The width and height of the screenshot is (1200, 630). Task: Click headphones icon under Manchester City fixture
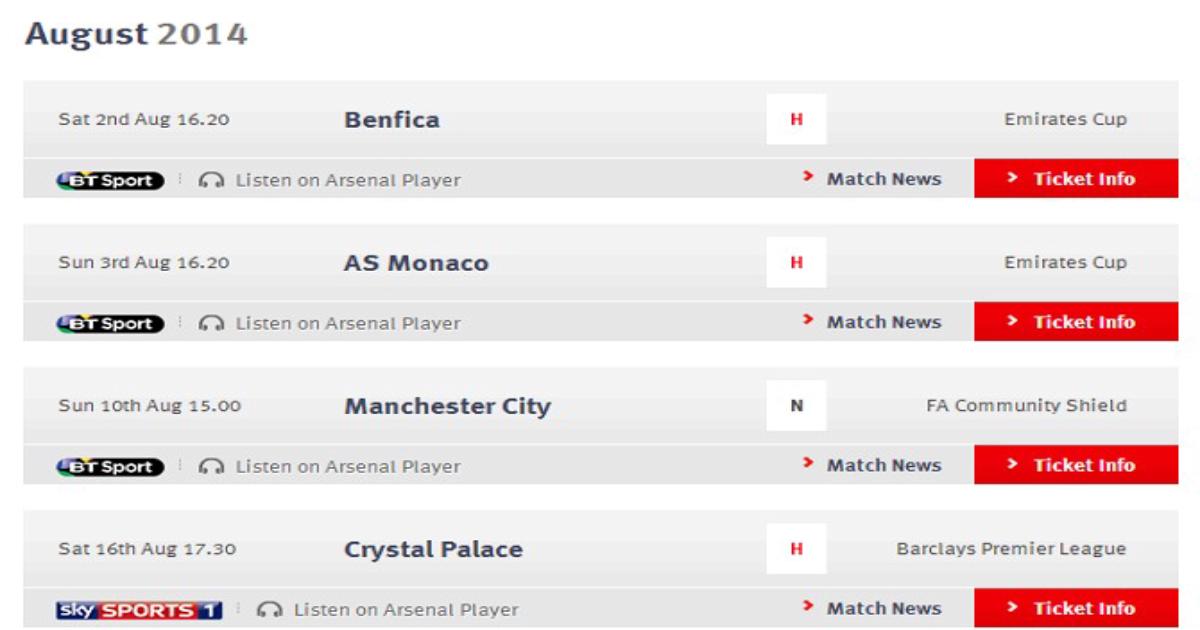[x=211, y=467]
